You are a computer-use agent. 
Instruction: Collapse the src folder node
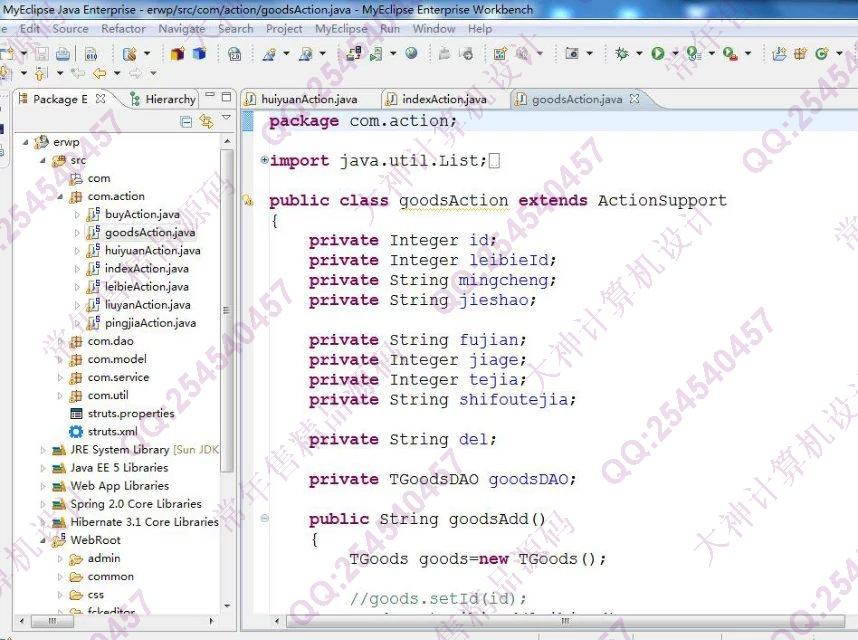pos(43,160)
